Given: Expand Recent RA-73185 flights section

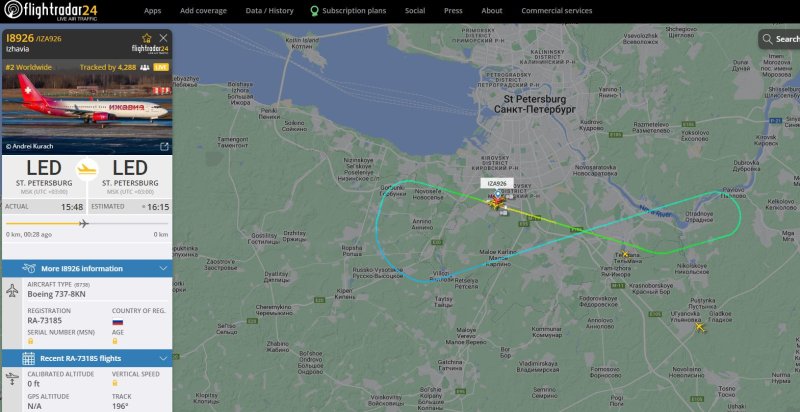Looking at the screenshot, I should [87, 358].
